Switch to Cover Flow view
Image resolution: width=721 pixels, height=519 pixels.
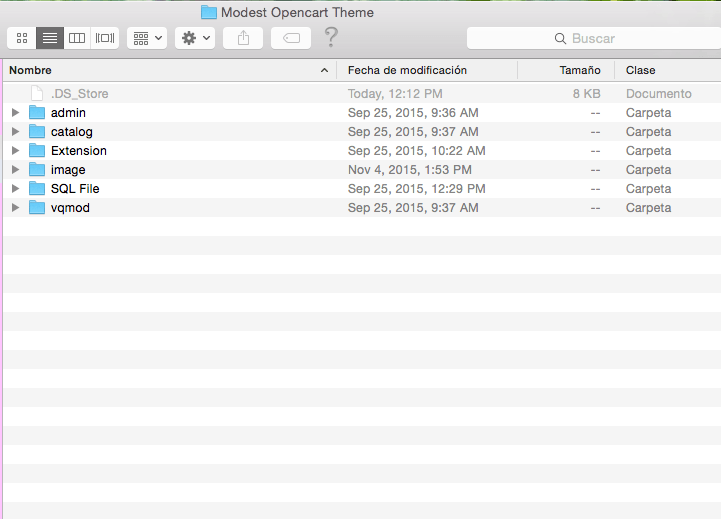point(105,38)
